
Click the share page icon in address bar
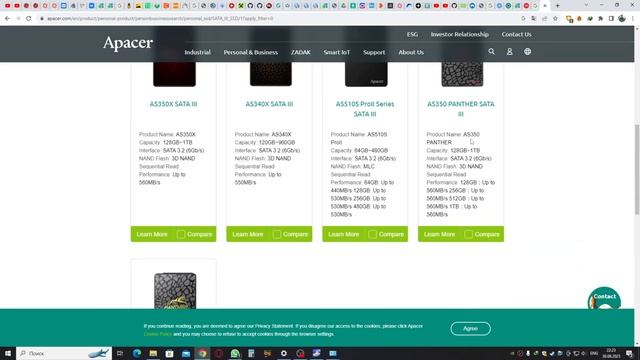click(544, 18)
